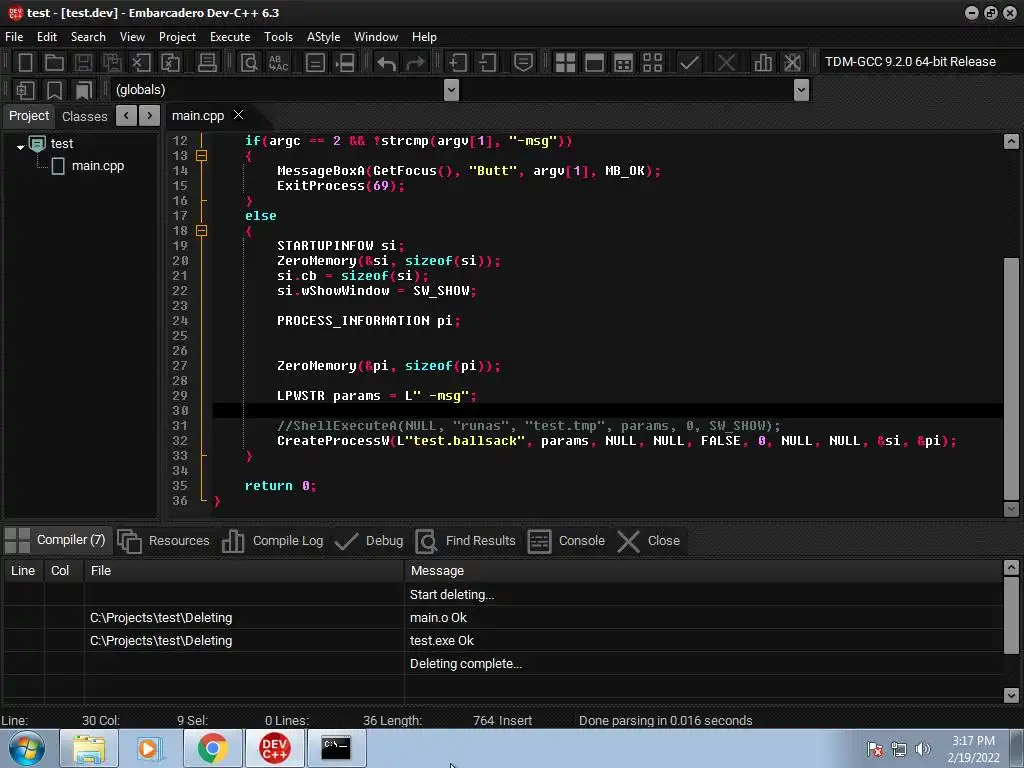The width and height of the screenshot is (1024, 768).
Task: Click the Save All toolbar icon
Action: pos(112,63)
